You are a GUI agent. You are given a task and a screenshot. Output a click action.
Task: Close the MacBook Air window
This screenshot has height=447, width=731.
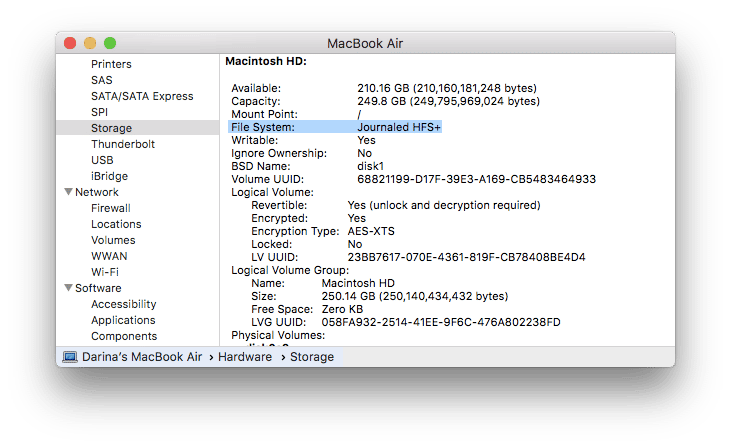[70, 43]
